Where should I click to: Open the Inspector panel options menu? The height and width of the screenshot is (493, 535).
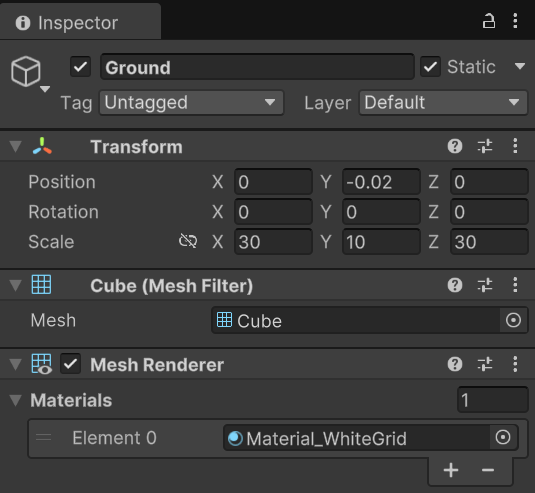click(x=515, y=21)
